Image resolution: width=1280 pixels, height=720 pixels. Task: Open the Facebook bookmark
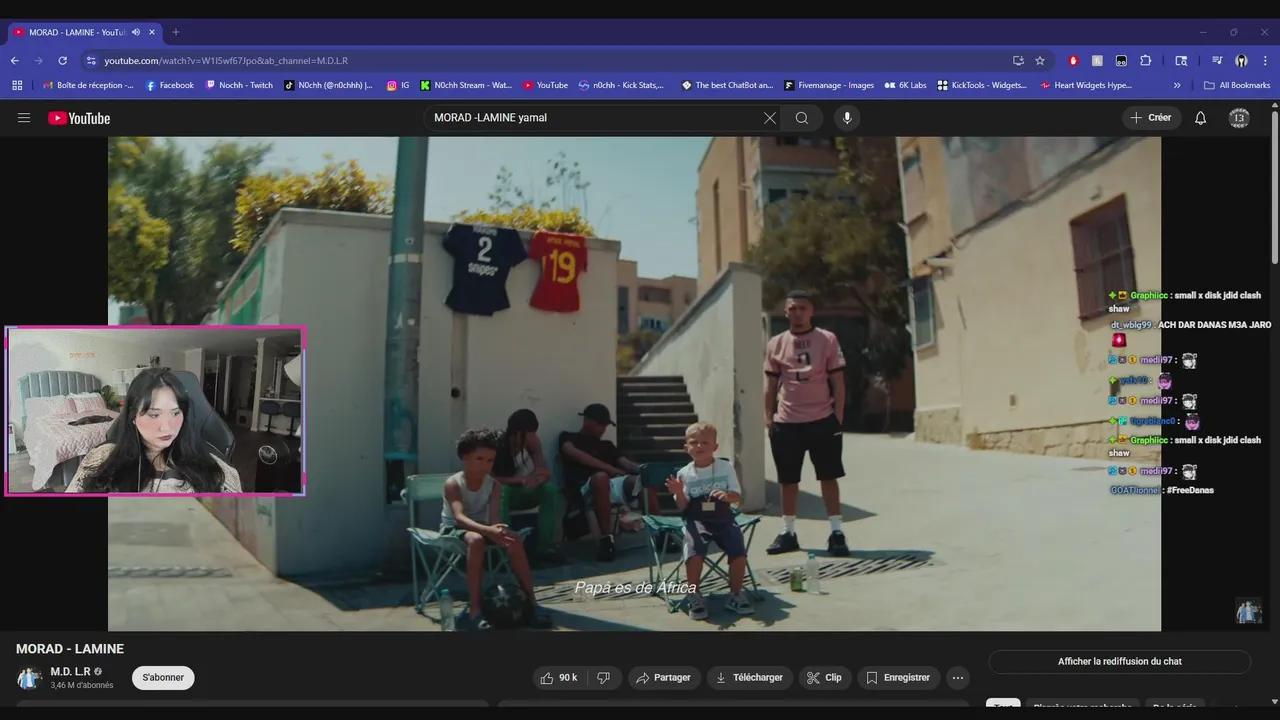tap(170, 86)
